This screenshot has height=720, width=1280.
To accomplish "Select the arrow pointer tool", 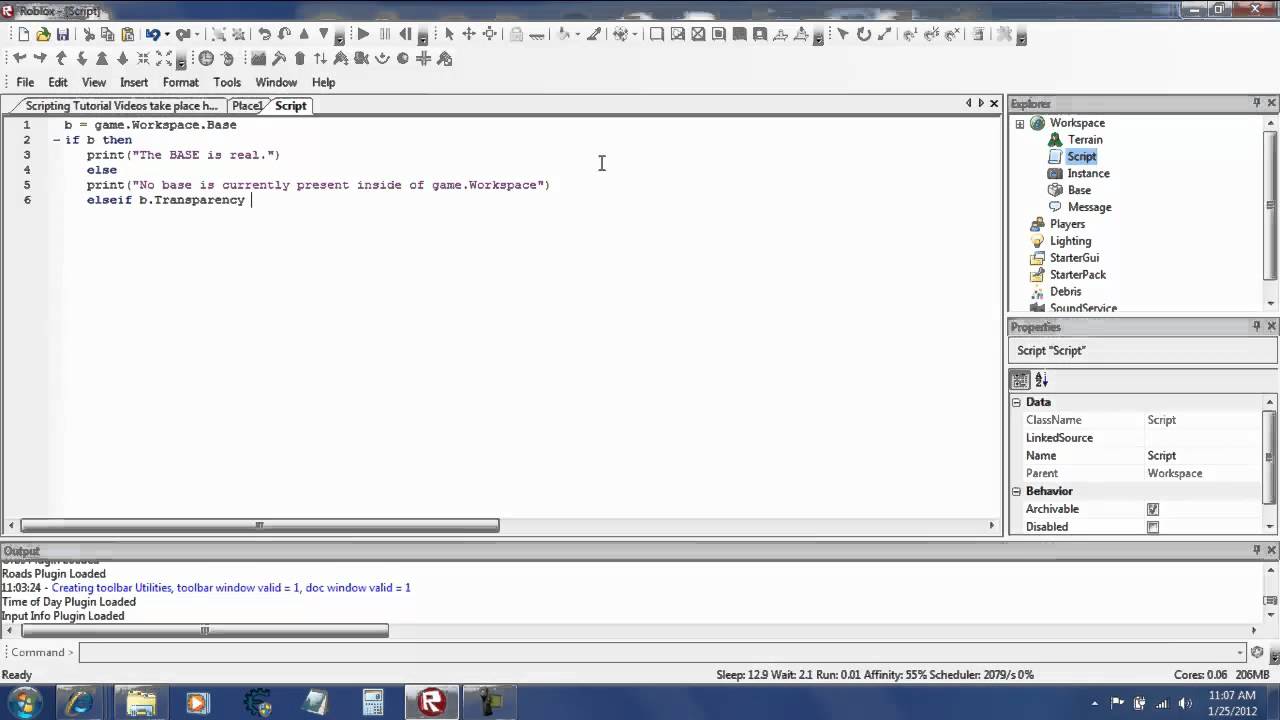I will point(449,34).
